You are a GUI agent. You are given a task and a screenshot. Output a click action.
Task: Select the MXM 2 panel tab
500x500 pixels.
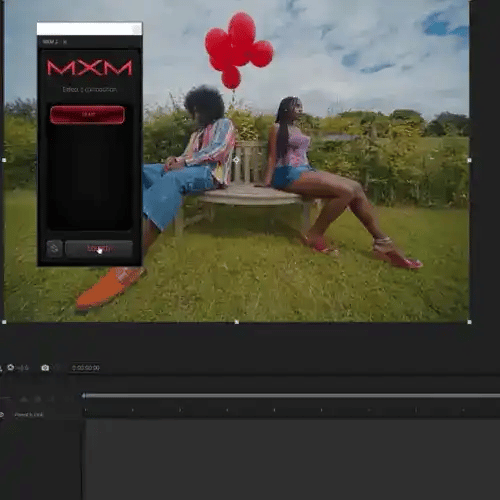(50, 42)
